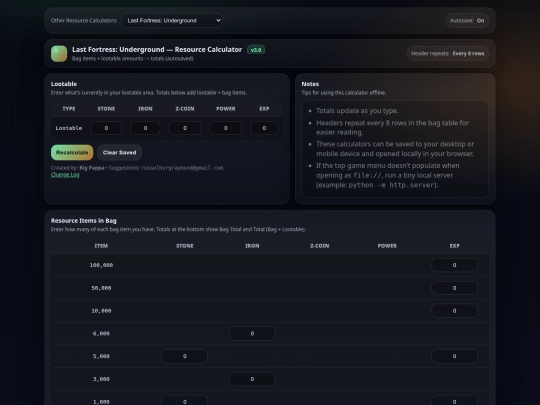
Task: Open the Change Log link
Action: coord(65,175)
